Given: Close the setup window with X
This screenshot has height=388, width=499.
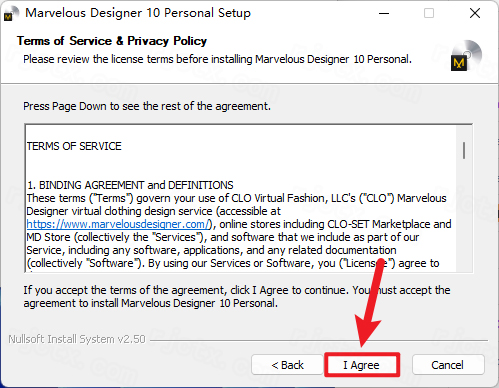Looking at the screenshot, I should 475,14.
